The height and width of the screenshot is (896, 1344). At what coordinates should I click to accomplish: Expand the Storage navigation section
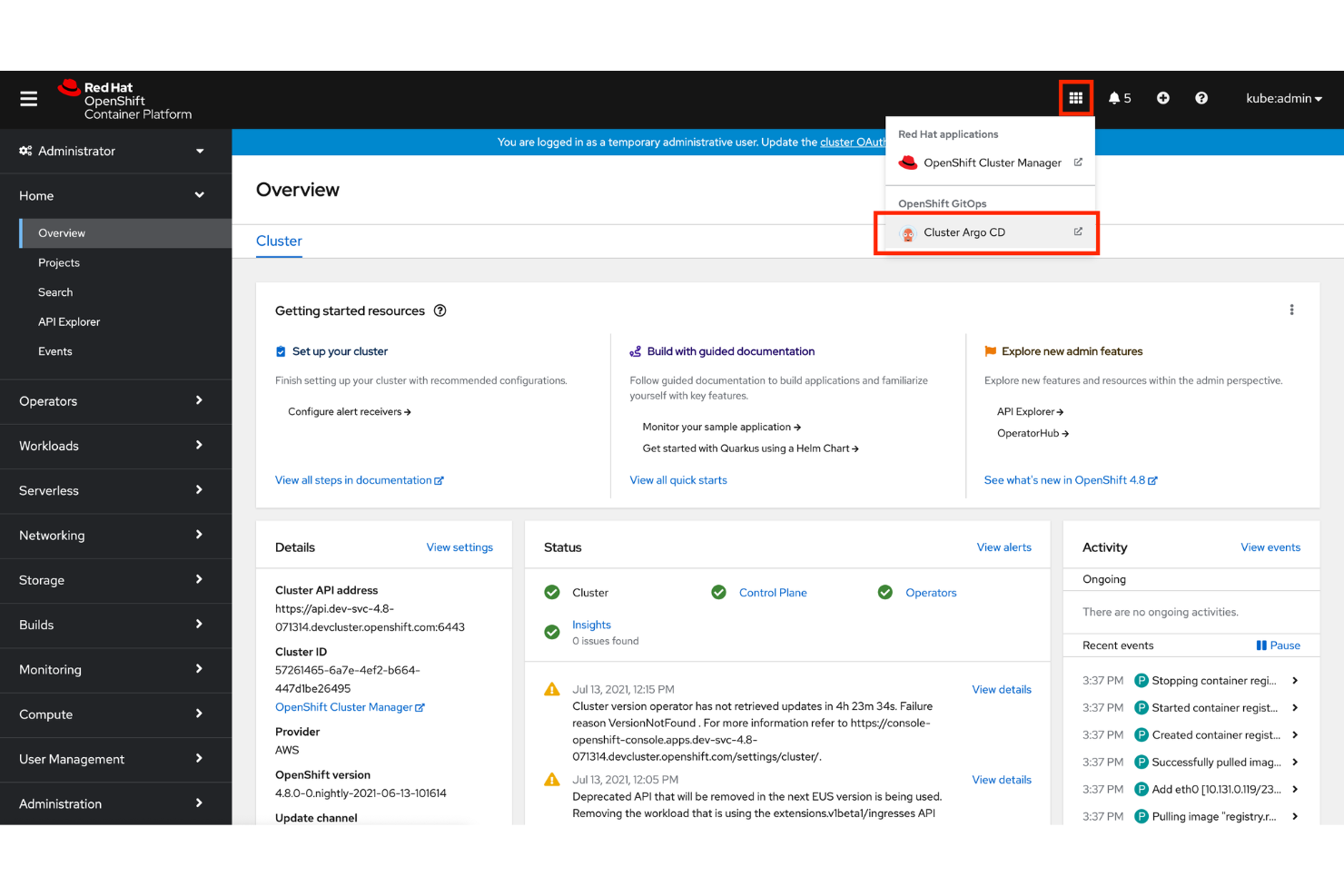pyautogui.click(x=116, y=580)
